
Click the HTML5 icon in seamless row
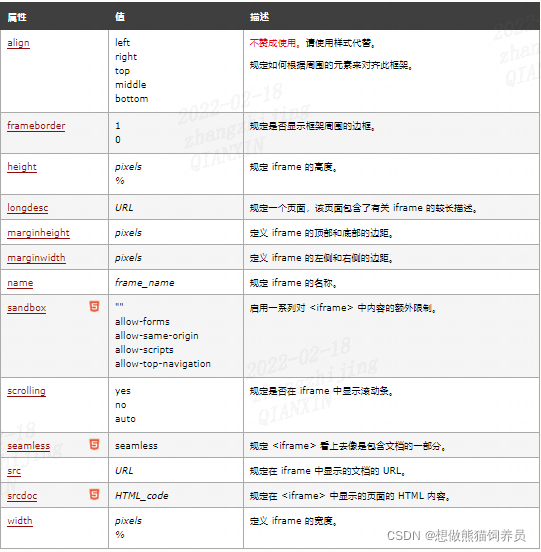[94, 445]
